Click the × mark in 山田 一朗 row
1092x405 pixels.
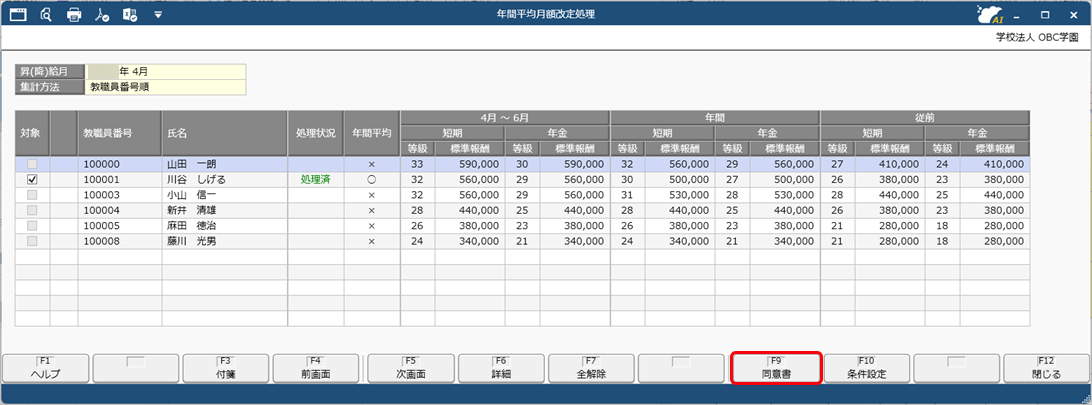pos(372,164)
